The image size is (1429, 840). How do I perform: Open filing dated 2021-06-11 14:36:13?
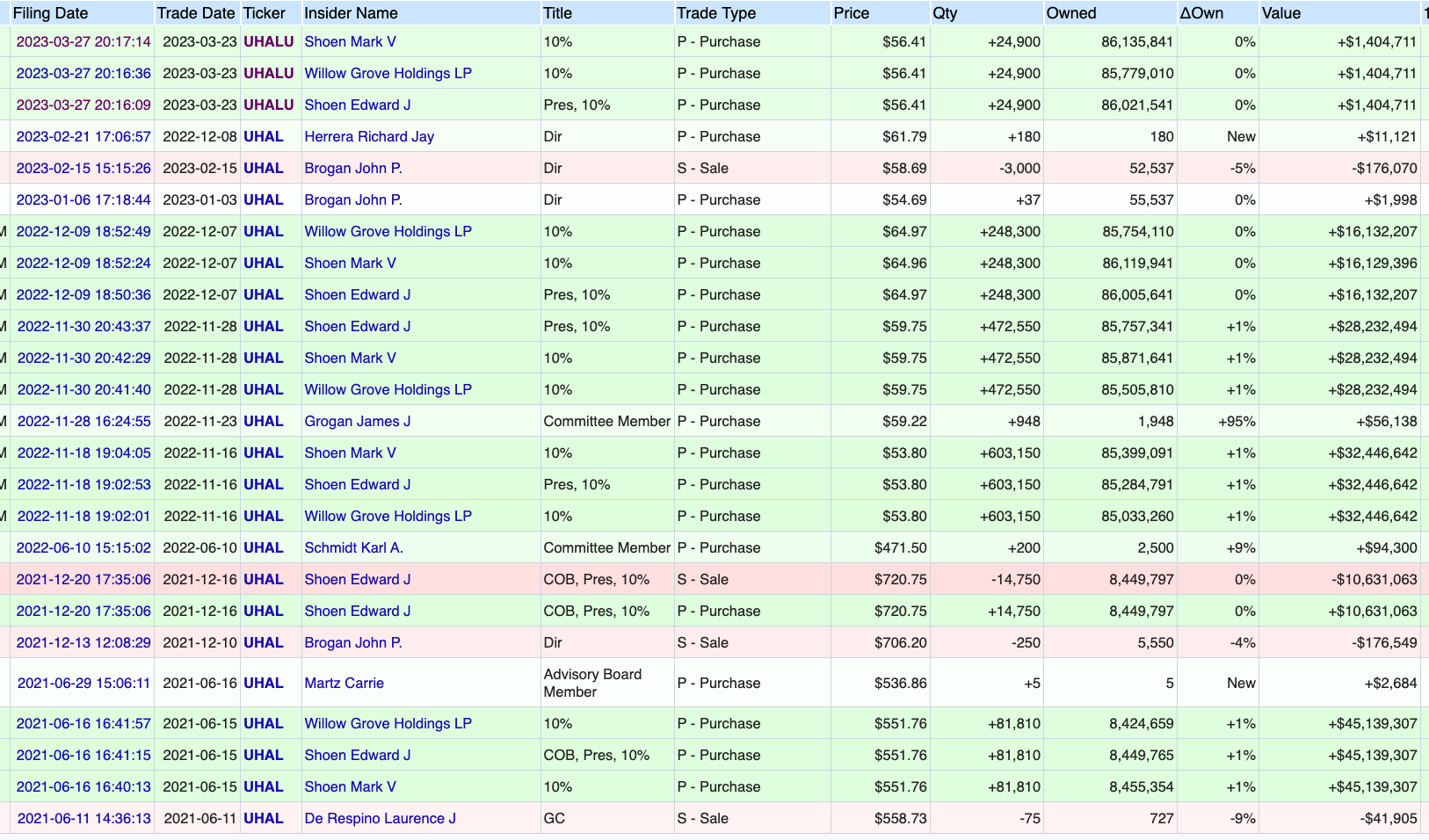click(84, 818)
